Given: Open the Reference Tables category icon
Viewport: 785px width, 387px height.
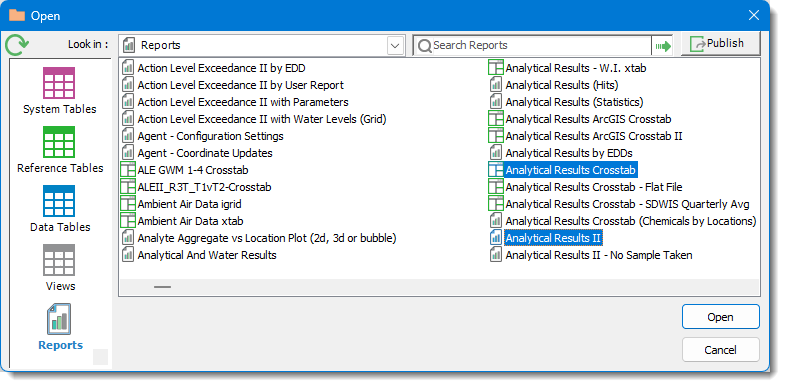Looking at the screenshot, I should (x=59, y=142).
